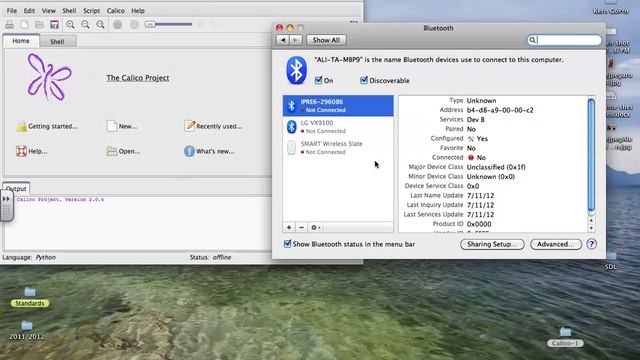
Task: Click the Open folder icon in Calico toolbar
Action: 39,25
